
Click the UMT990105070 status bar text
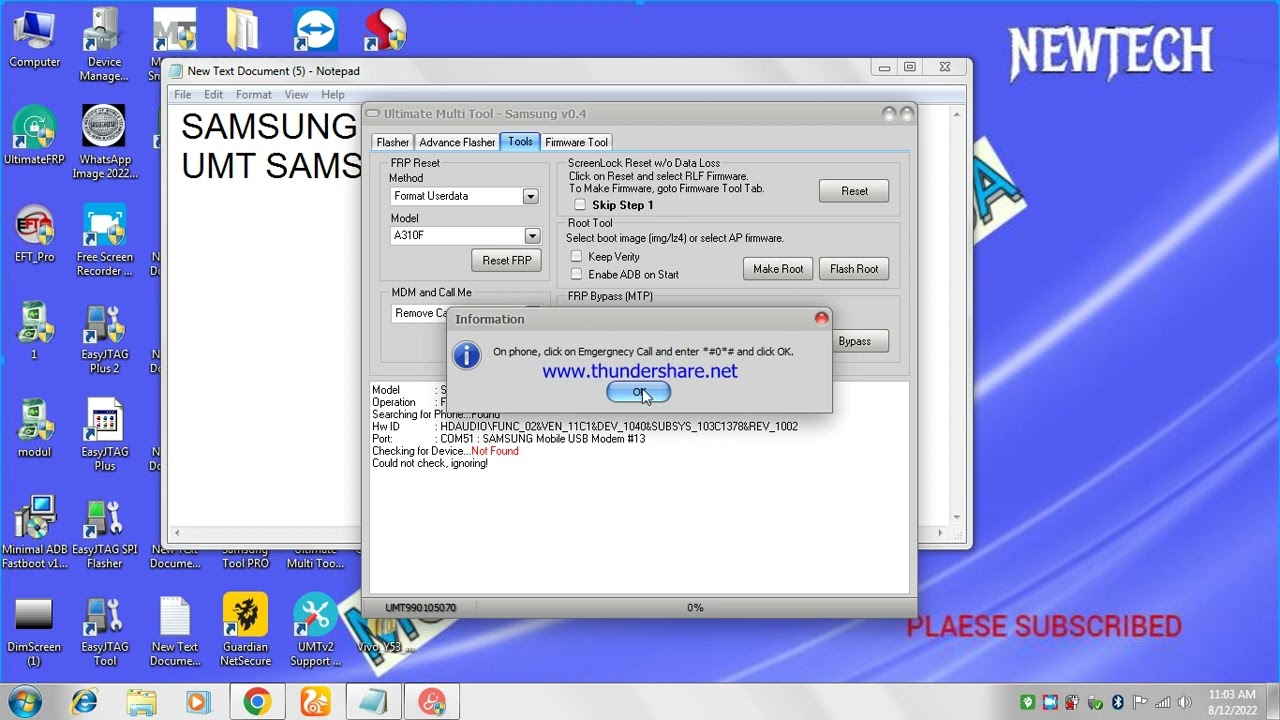pyautogui.click(x=421, y=608)
